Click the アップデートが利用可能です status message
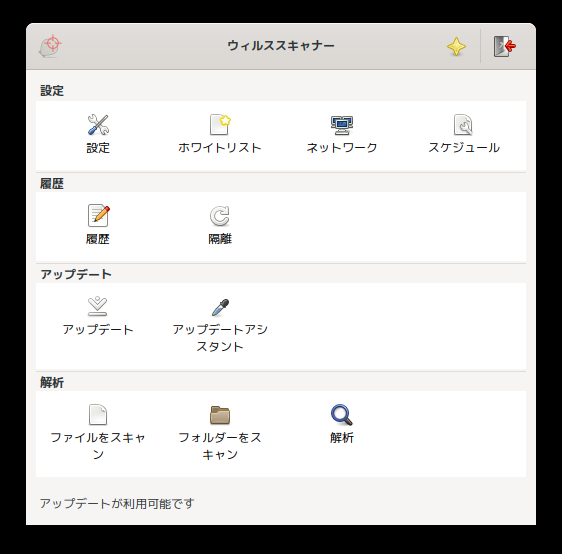The image size is (562, 554). coord(117,503)
